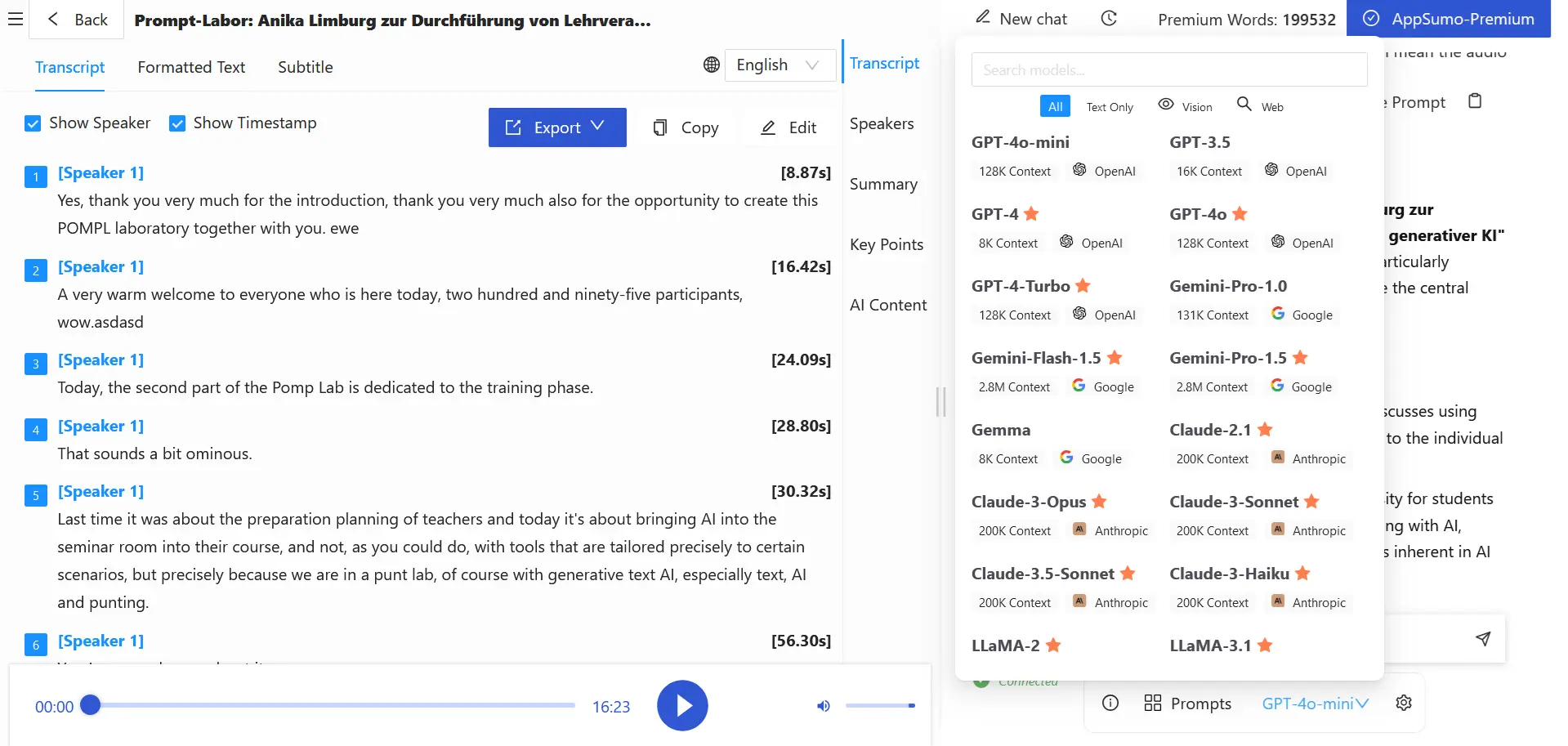Start a New chat

(x=1021, y=19)
